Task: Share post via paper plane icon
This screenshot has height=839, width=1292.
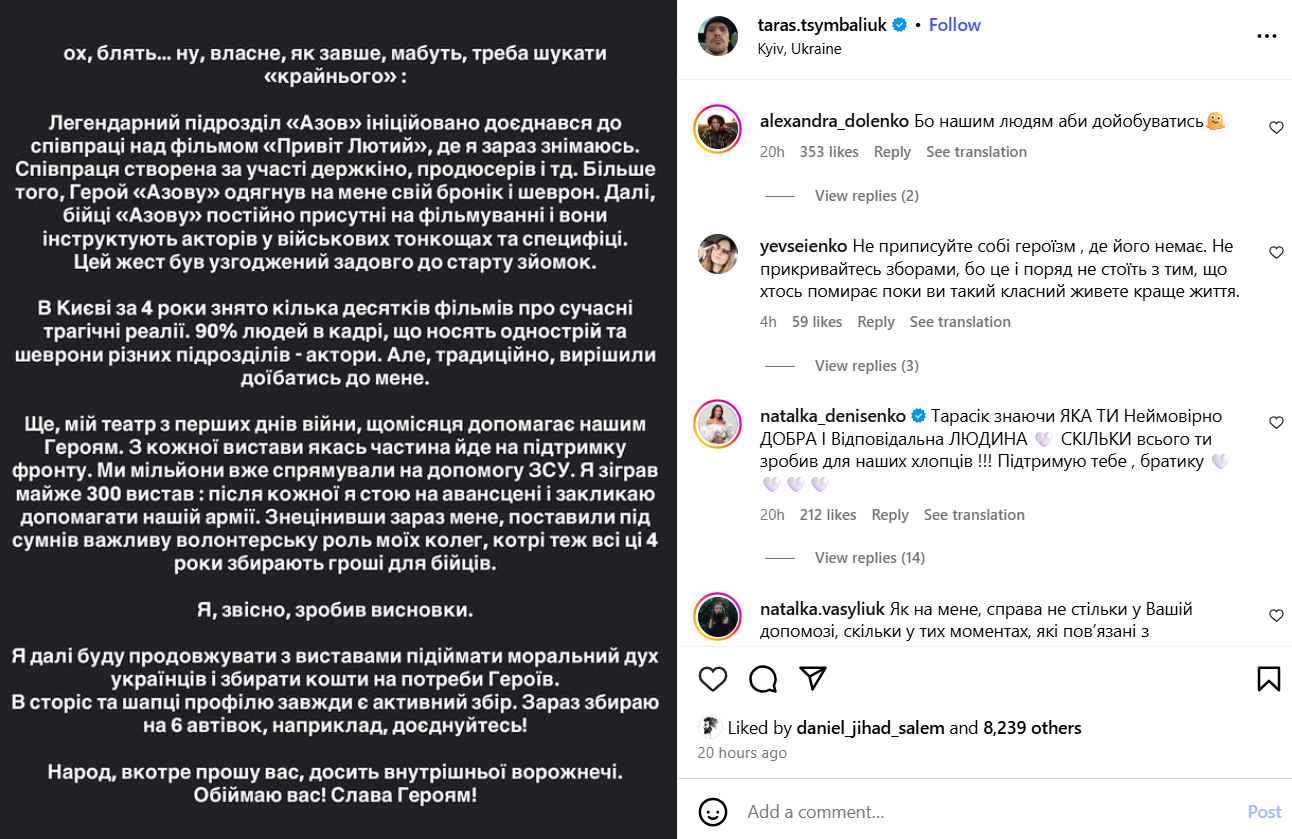Action: (x=813, y=679)
